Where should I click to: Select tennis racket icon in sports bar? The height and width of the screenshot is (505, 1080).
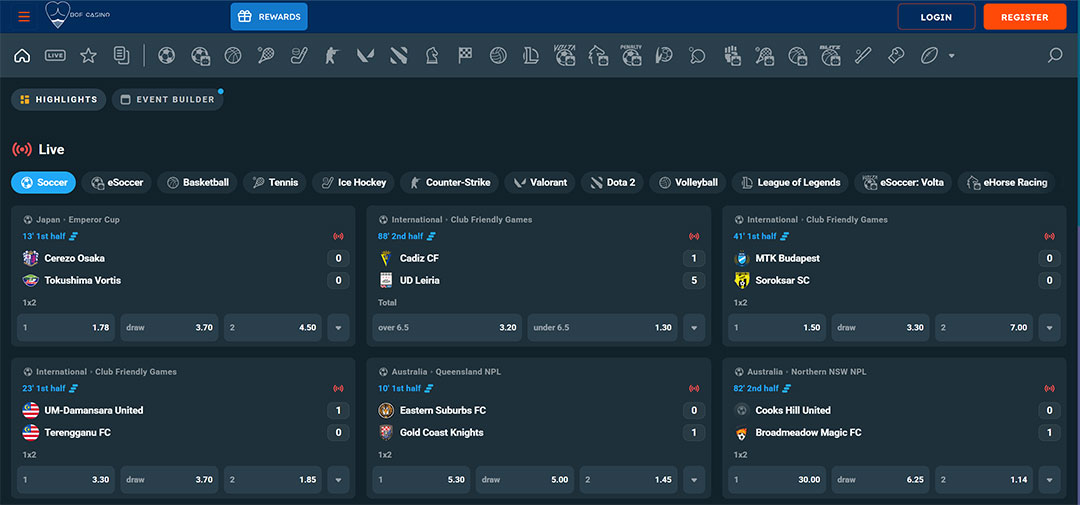266,56
